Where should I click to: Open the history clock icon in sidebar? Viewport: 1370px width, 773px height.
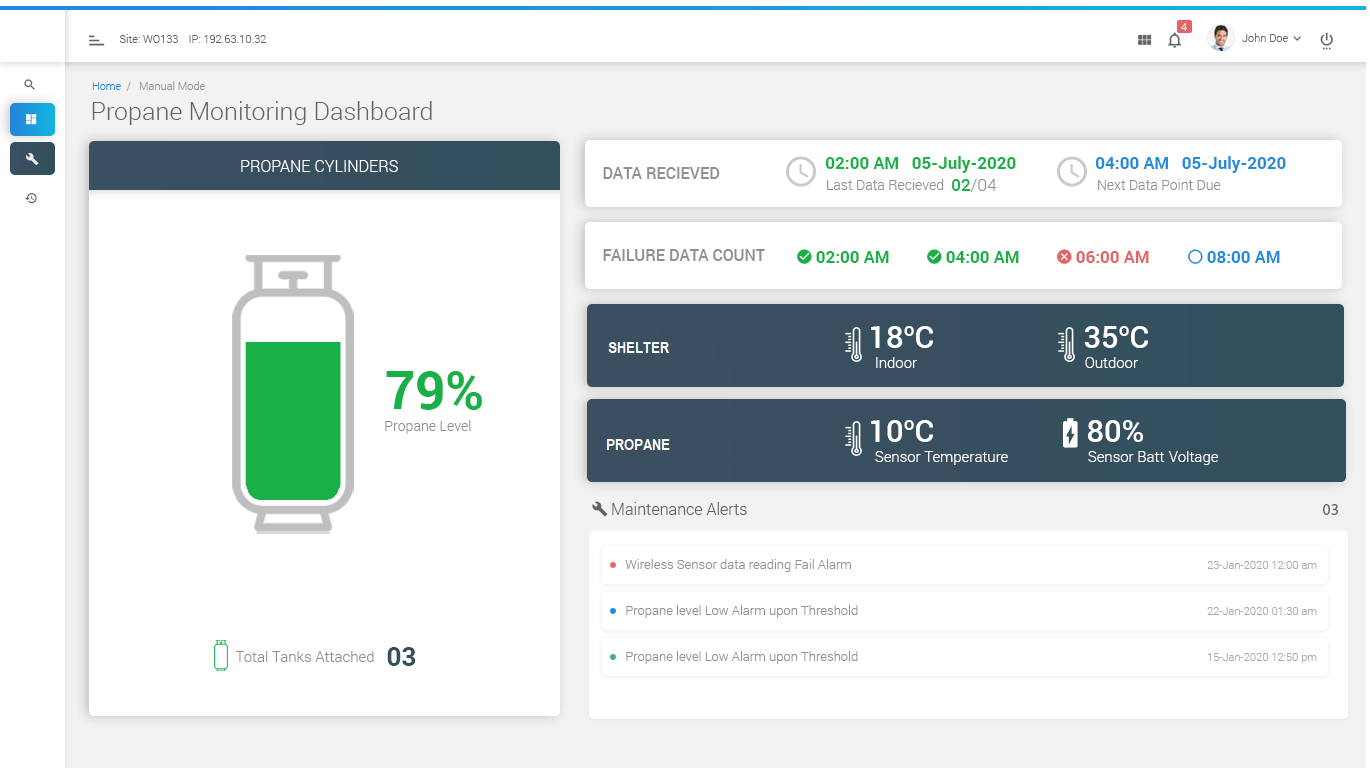coord(31,198)
